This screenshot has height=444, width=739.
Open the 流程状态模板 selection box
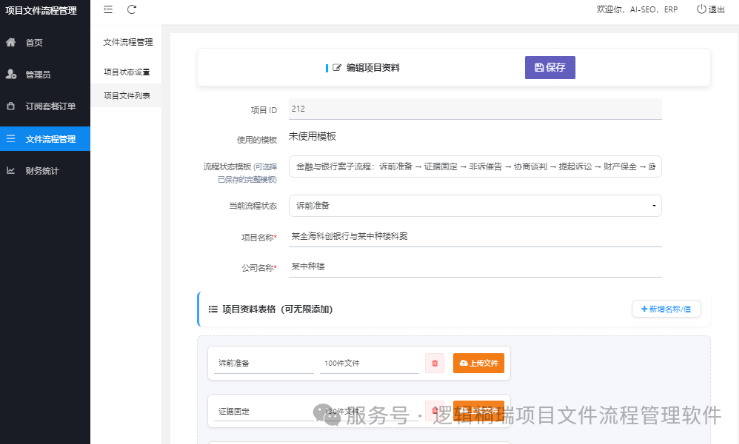[475, 166]
